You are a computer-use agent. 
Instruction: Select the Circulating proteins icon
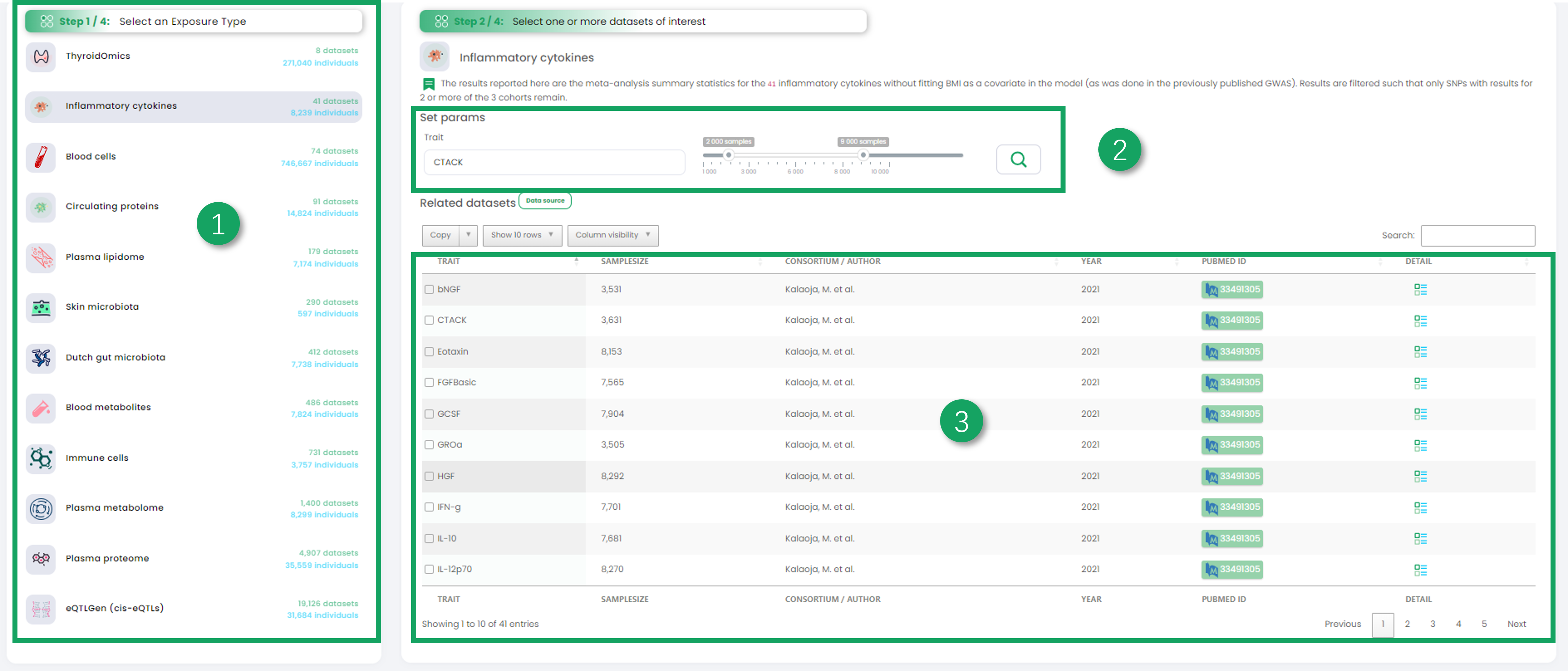click(41, 207)
